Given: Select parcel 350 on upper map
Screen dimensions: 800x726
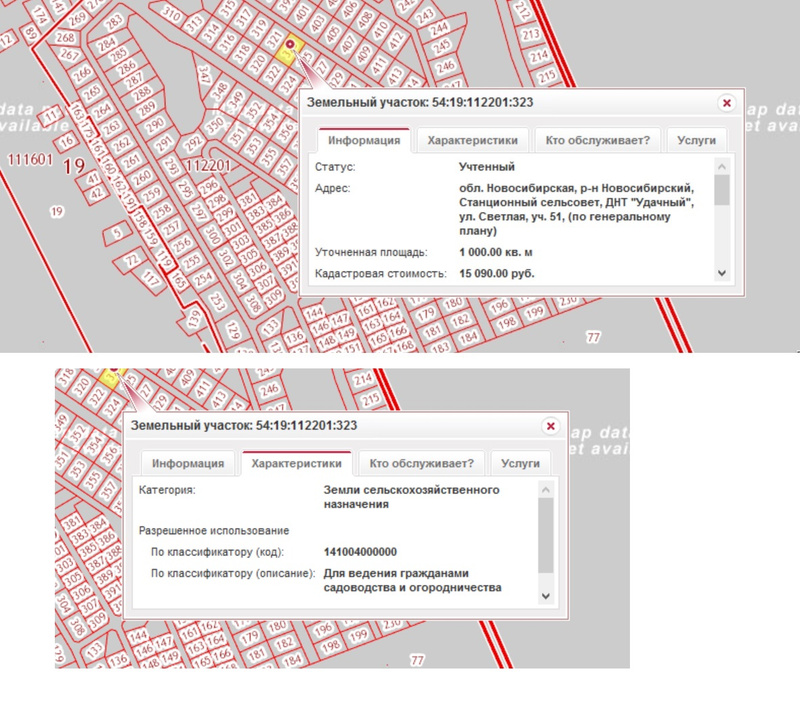Looking at the screenshot, I should (215, 124).
